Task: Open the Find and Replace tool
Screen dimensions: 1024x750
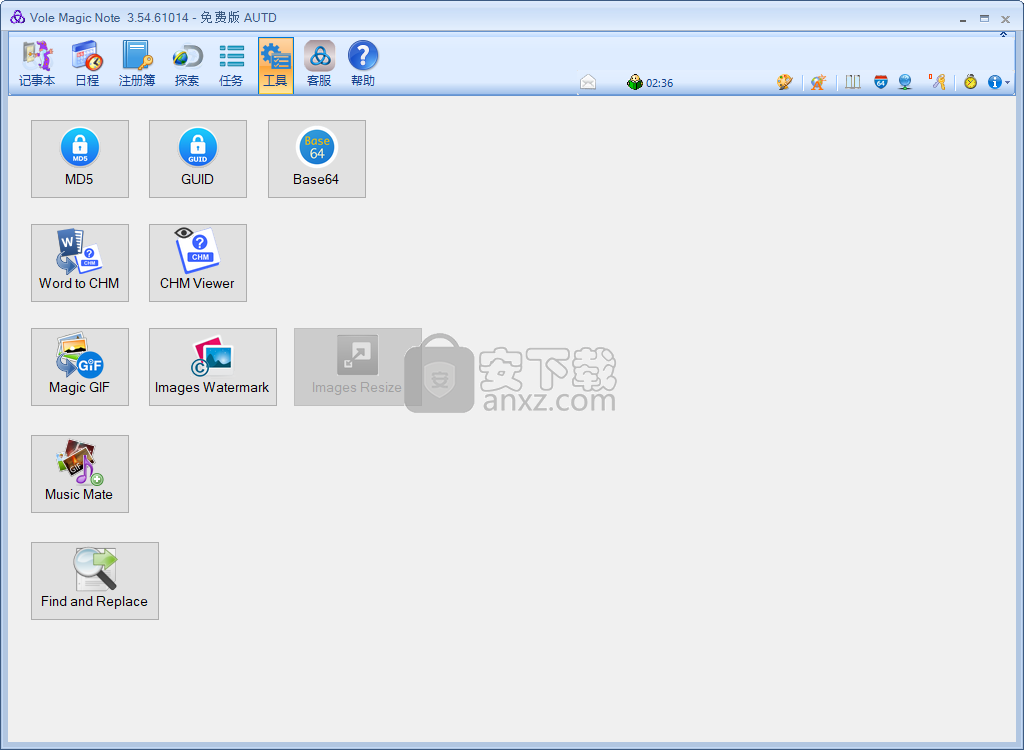Action: click(x=95, y=581)
